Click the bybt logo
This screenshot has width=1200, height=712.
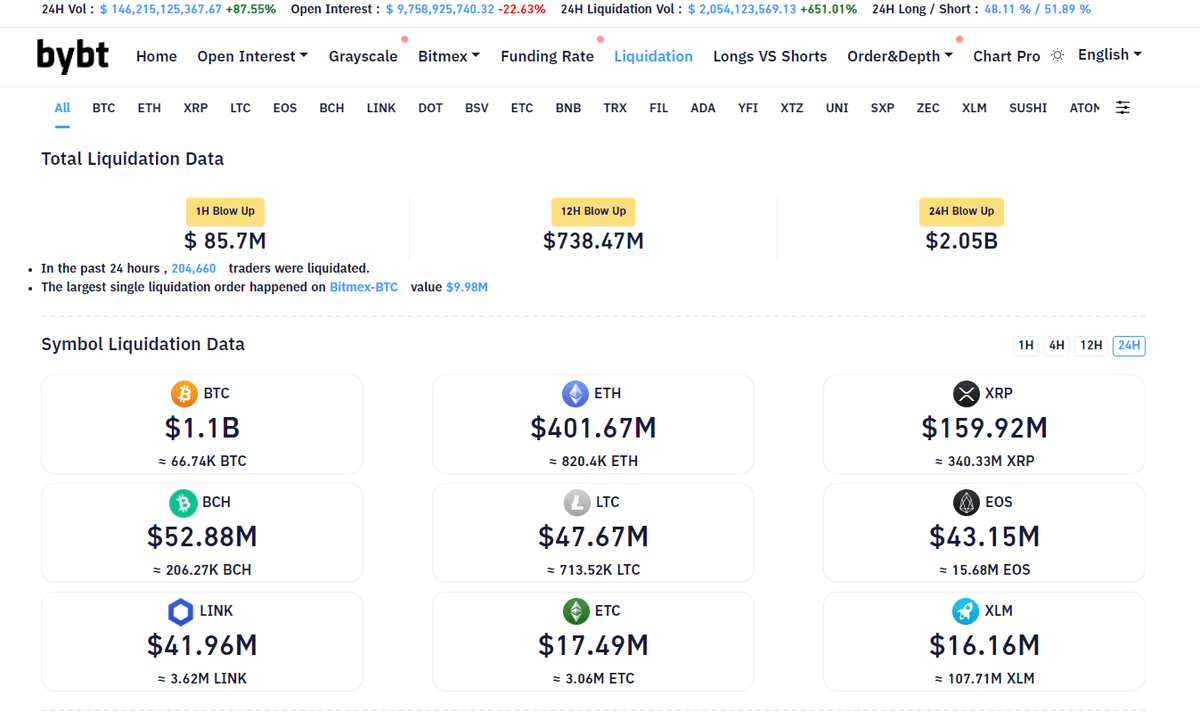pyautogui.click(x=72, y=56)
